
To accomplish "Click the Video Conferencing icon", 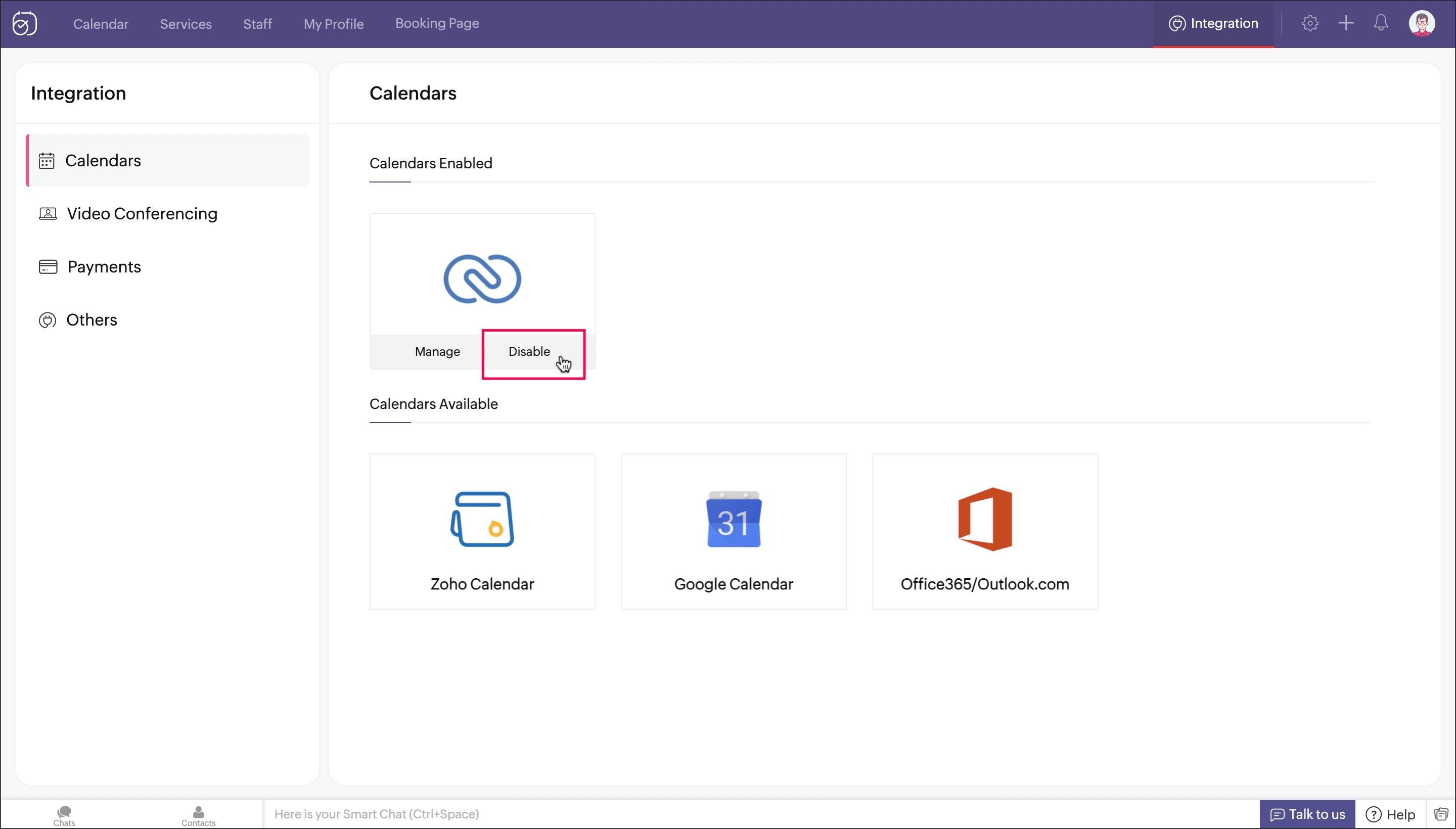I will click(48, 213).
